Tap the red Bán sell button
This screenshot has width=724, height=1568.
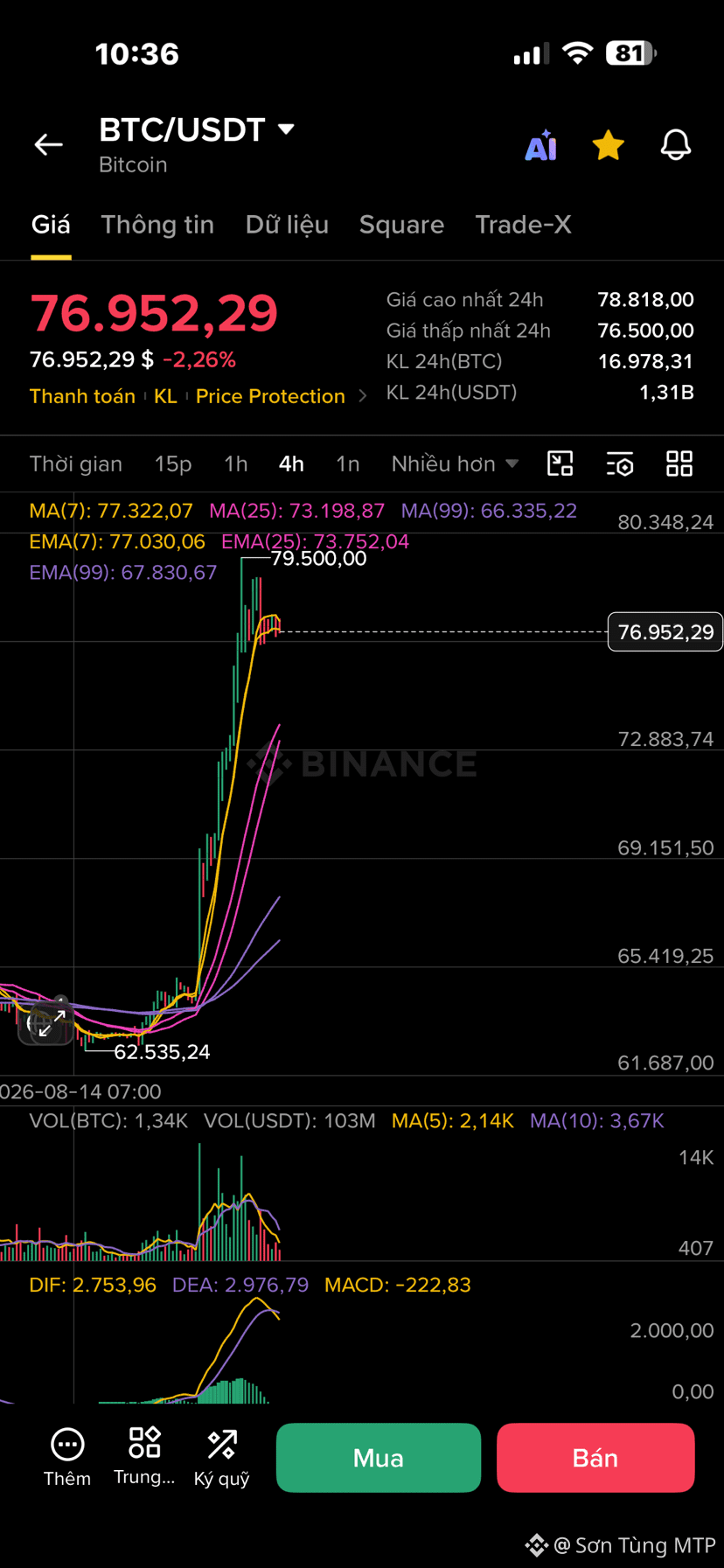(595, 1458)
